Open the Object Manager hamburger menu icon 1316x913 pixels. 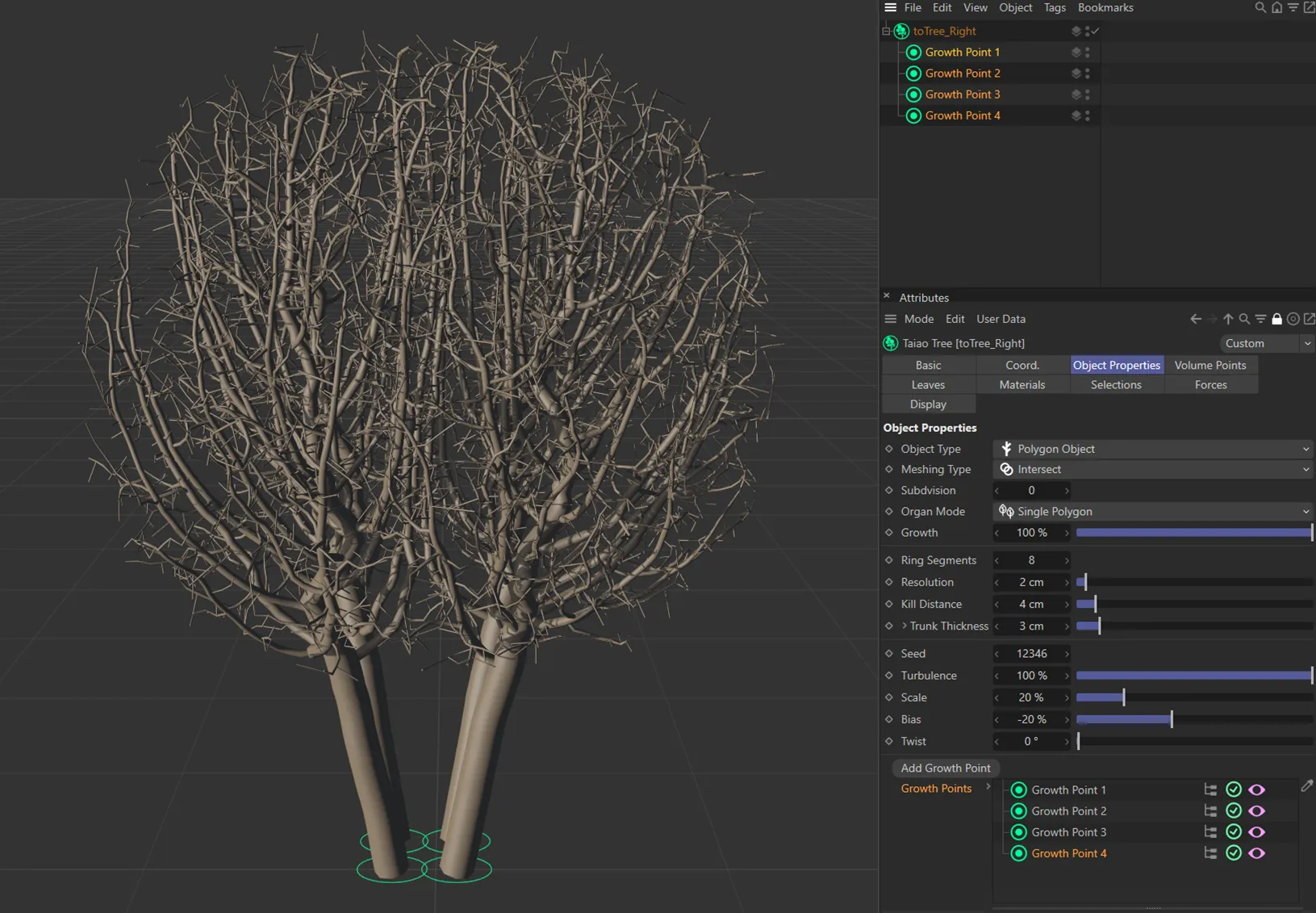point(890,7)
